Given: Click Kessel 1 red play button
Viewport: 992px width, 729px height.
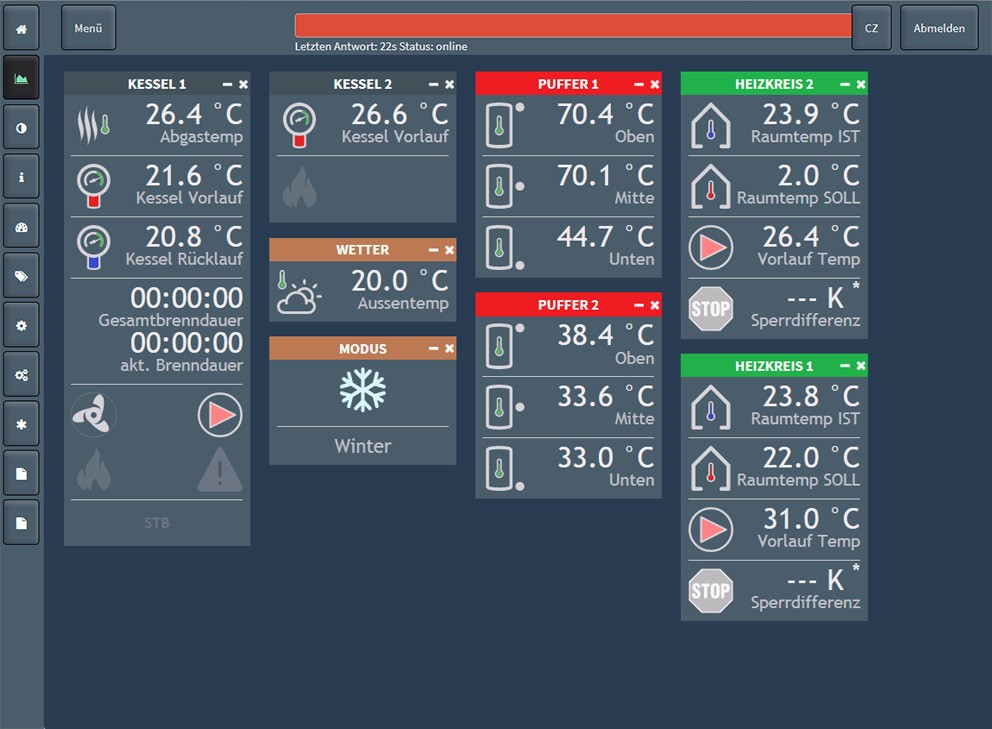Looking at the screenshot, I should pos(220,414).
